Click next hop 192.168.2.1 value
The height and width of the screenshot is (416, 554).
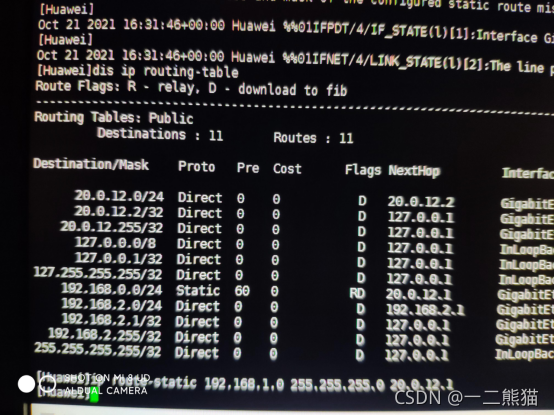point(425,310)
